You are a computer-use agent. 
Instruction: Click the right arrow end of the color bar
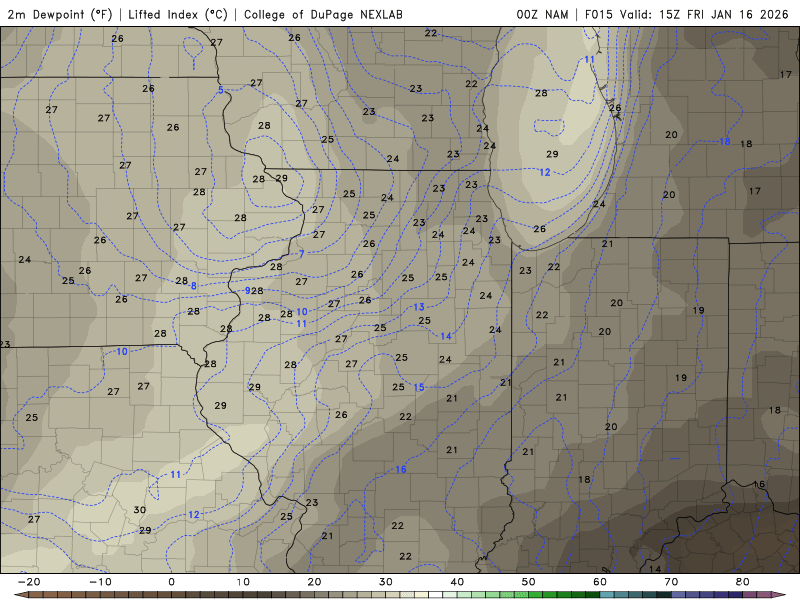click(781, 595)
